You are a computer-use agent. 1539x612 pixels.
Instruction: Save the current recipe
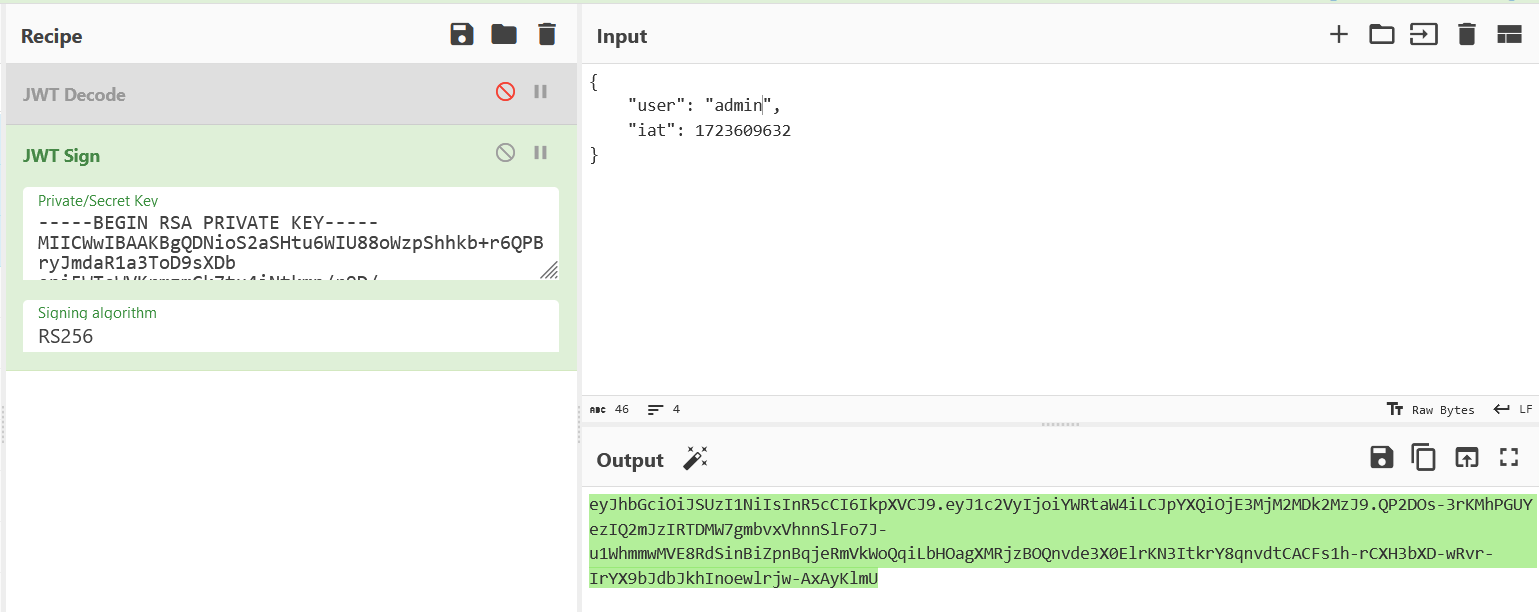(x=462, y=35)
